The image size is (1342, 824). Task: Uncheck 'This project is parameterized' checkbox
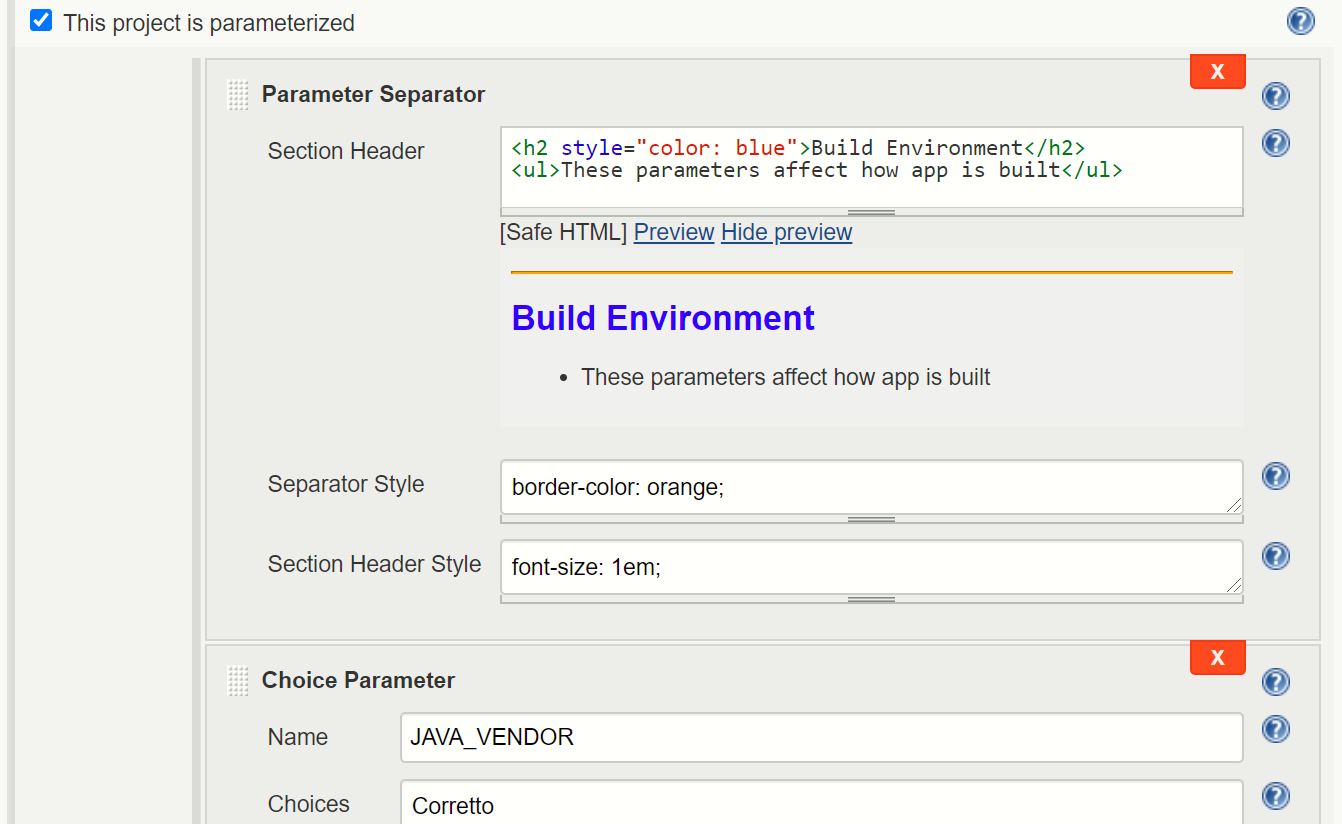[x=41, y=21]
